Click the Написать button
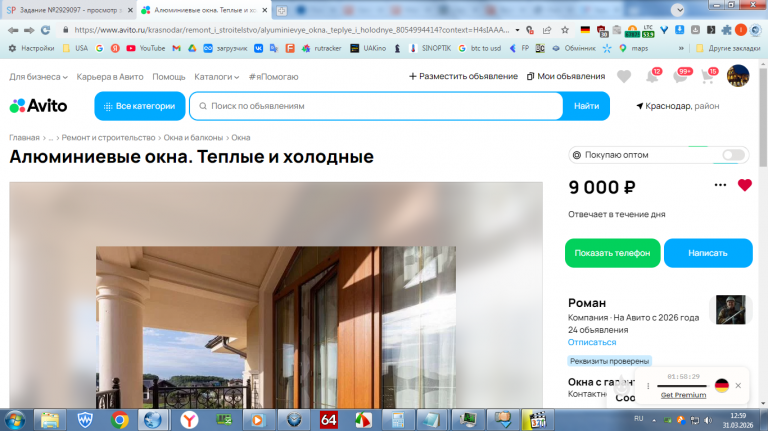768x431 pixels. 708,253
